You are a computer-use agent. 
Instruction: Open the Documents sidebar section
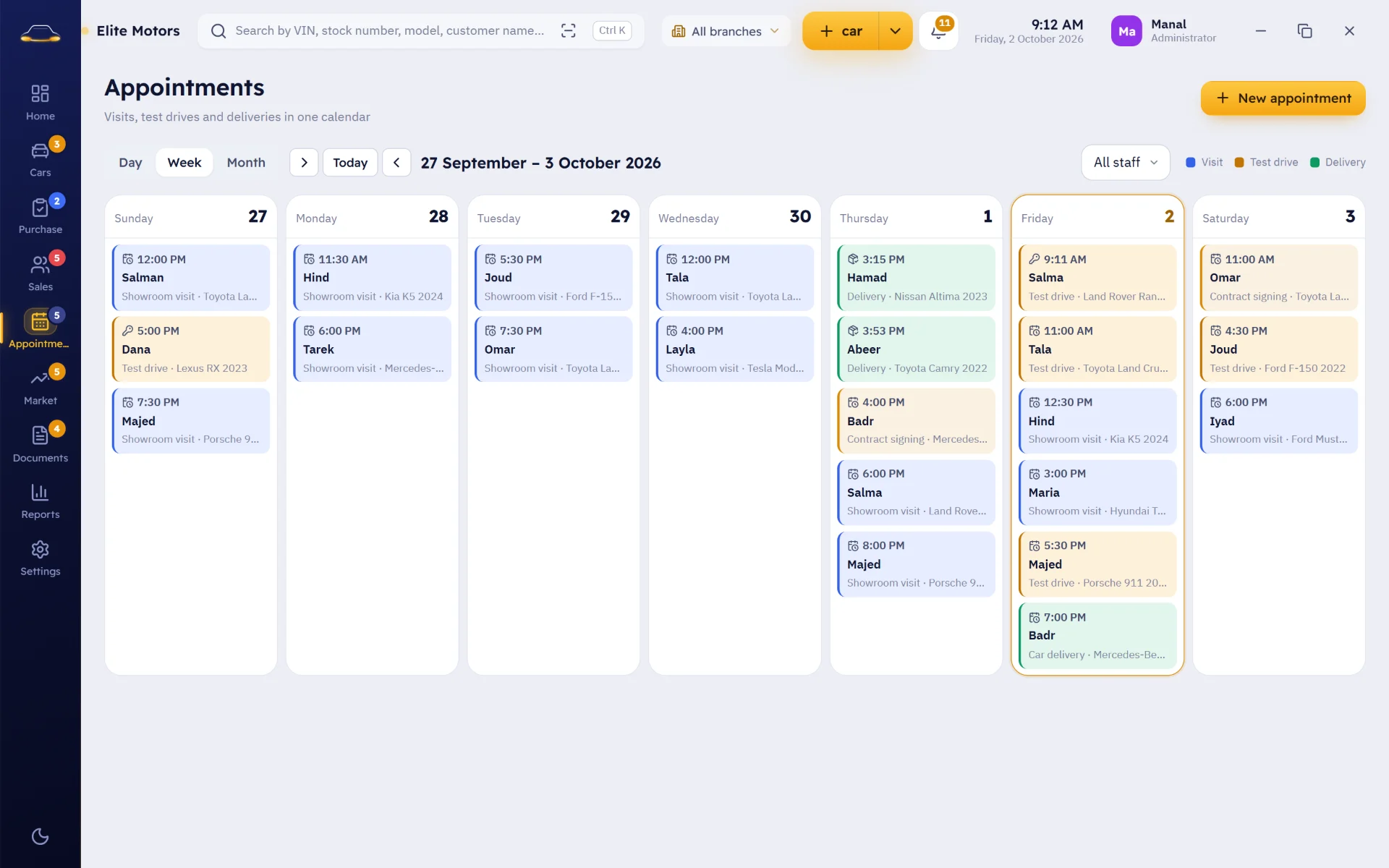coord(40,444)
